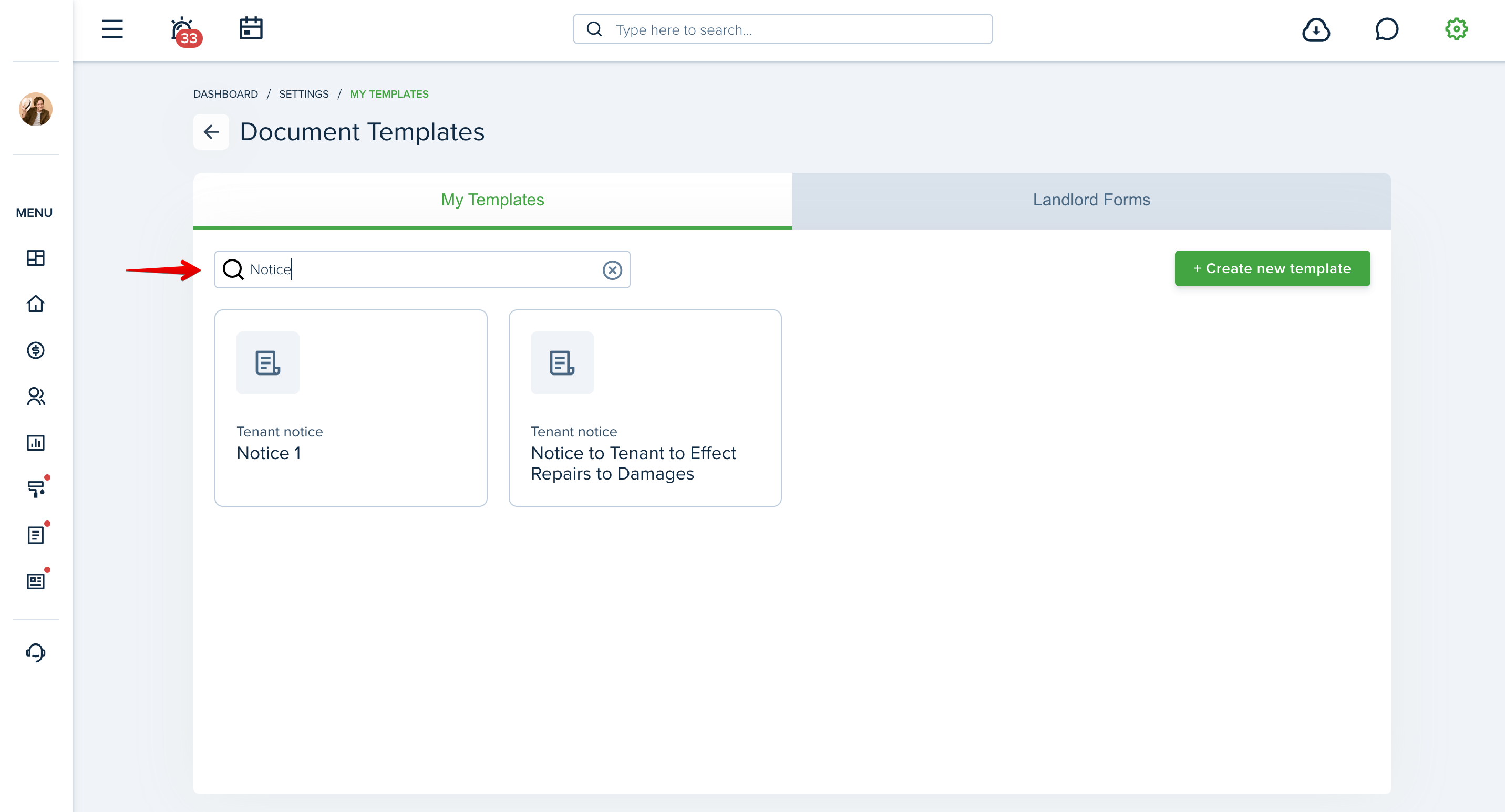This screenshot has height=812, width=1505.
Task: Go to Dashboard breadcrumb
Action: tap(225, 94)
